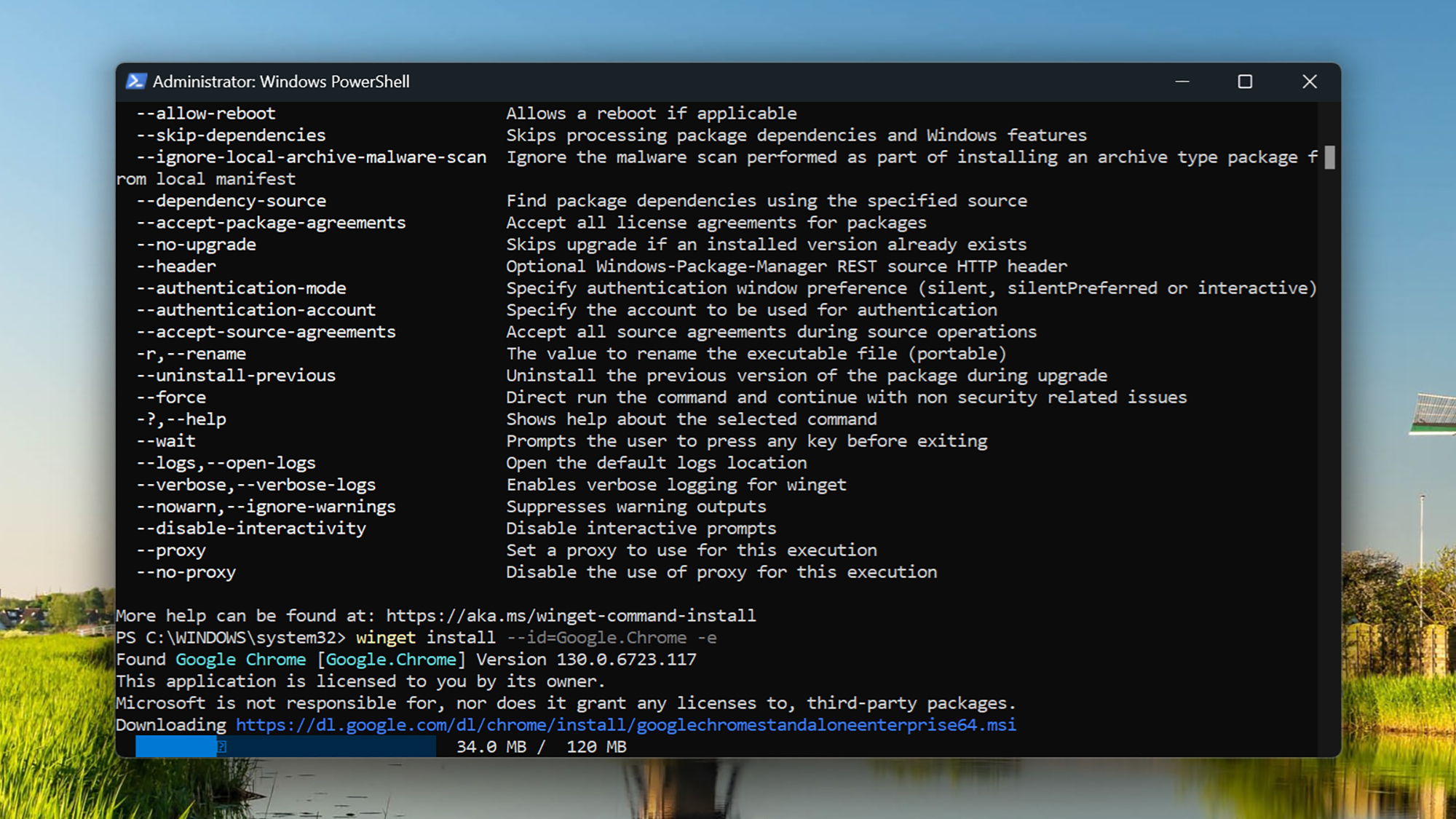This screenshot has height=819, width=1456.
Task: Click the '--disable-interactivity' option text
Action: pyautogui.click(x=251, y=529)
